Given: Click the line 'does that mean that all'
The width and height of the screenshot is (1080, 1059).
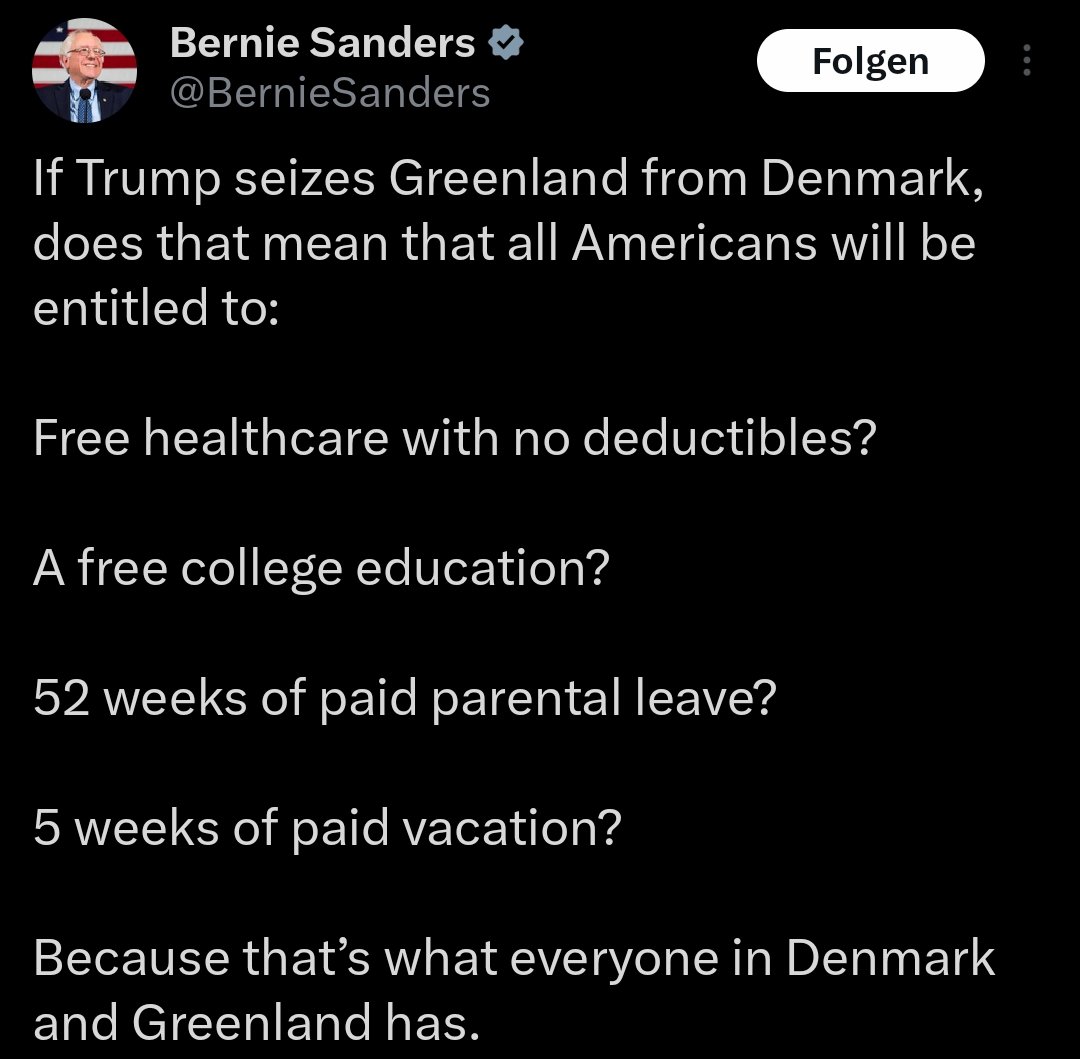Looking at the screenshot, I should (504, 244).
